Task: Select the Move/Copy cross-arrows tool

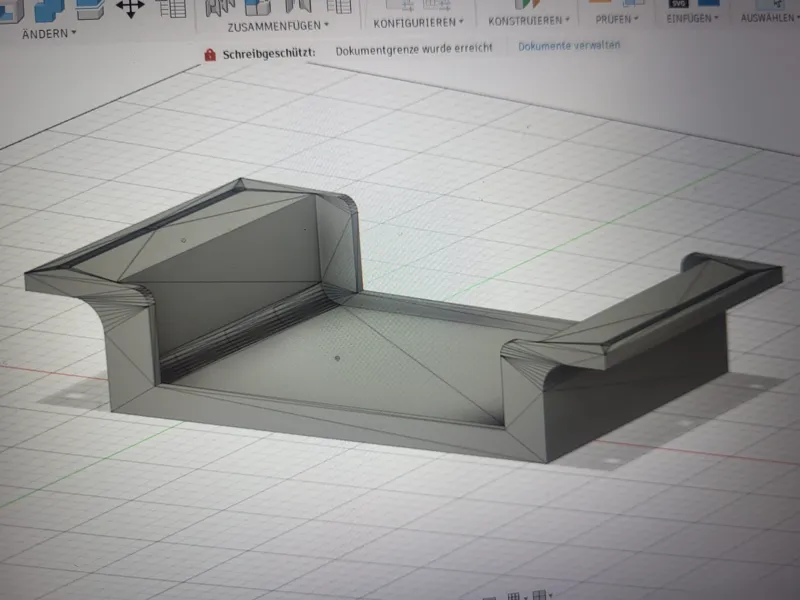Action: pos(130,8)
